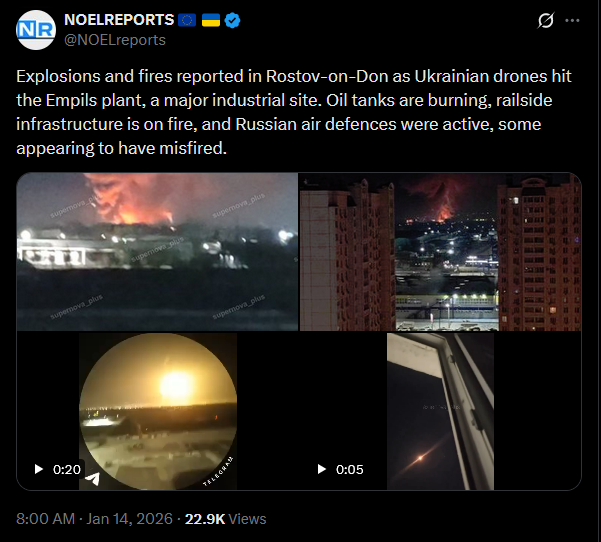Click the 0:20 duration label
The width and height of the screenshot is (601, 542).
coord(67,470)
